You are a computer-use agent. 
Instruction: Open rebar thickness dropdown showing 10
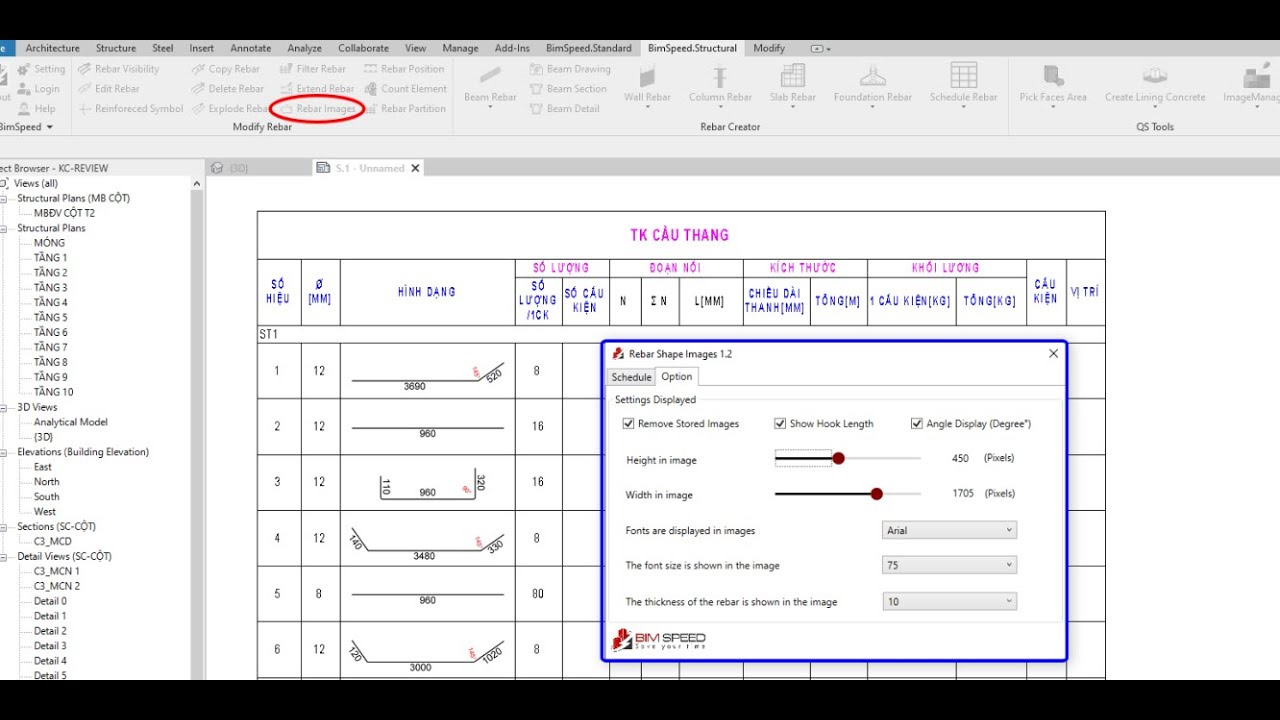(949, 601)
